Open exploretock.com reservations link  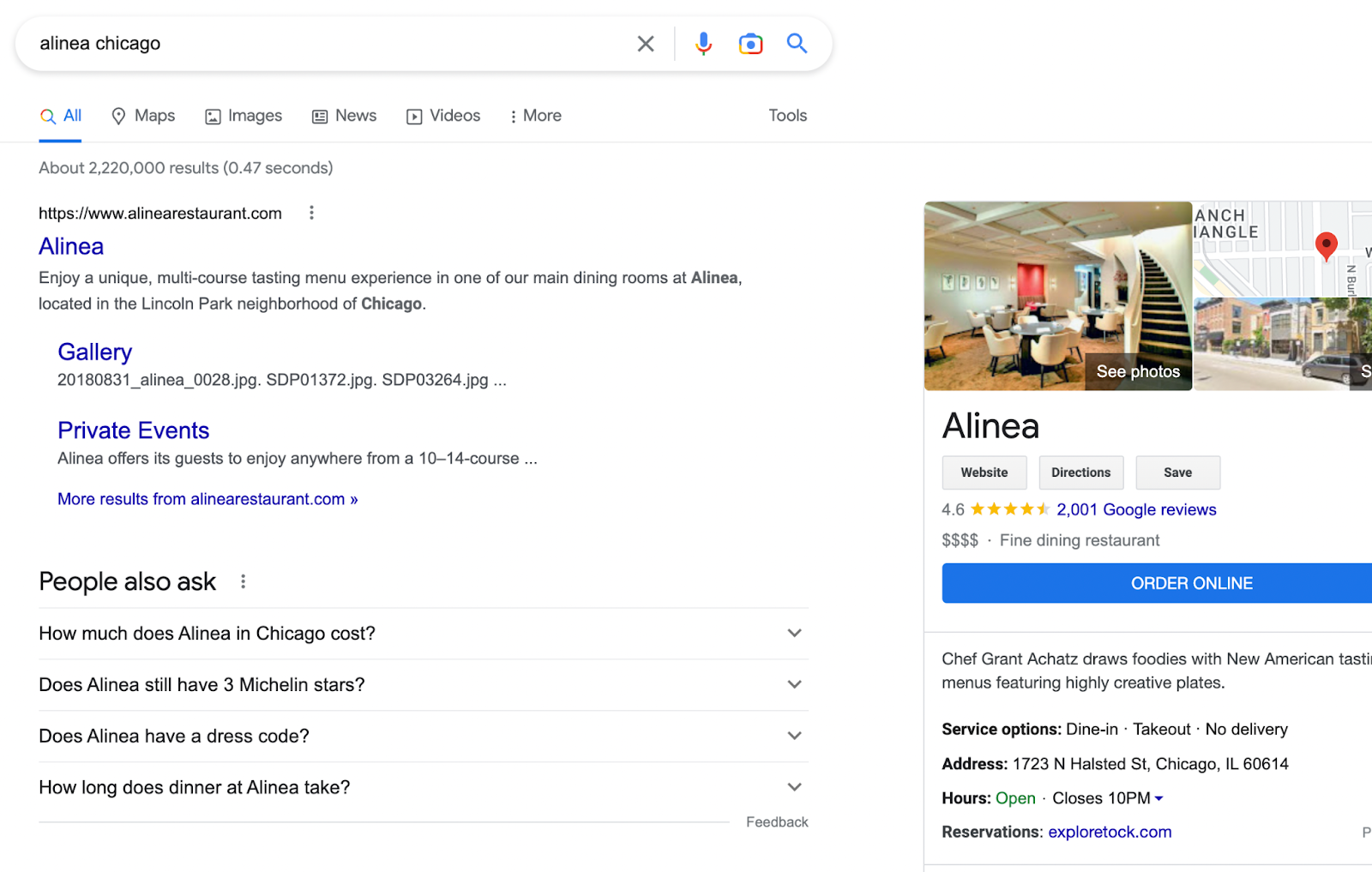tap(1110, 833)
